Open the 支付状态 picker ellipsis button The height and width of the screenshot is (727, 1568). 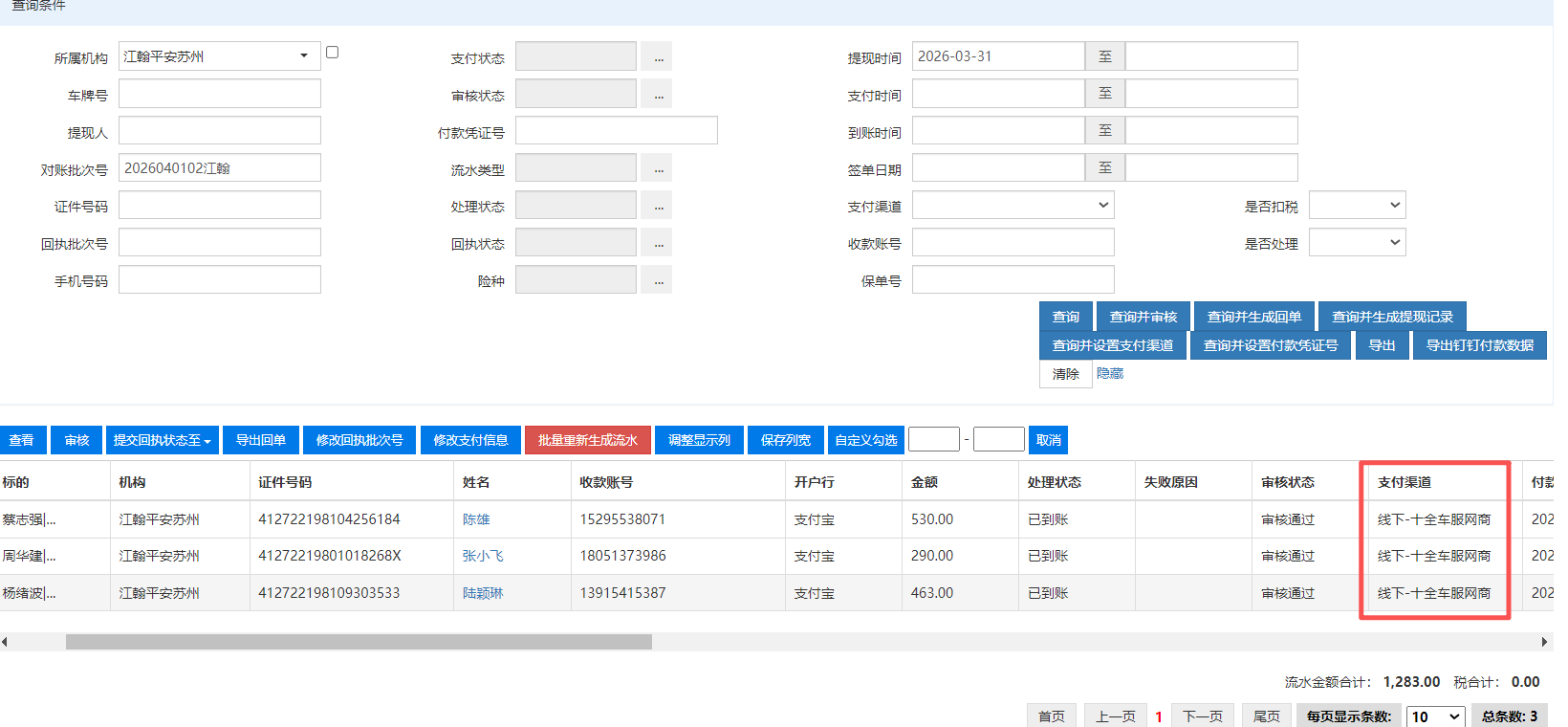click(x=656, y=56)
